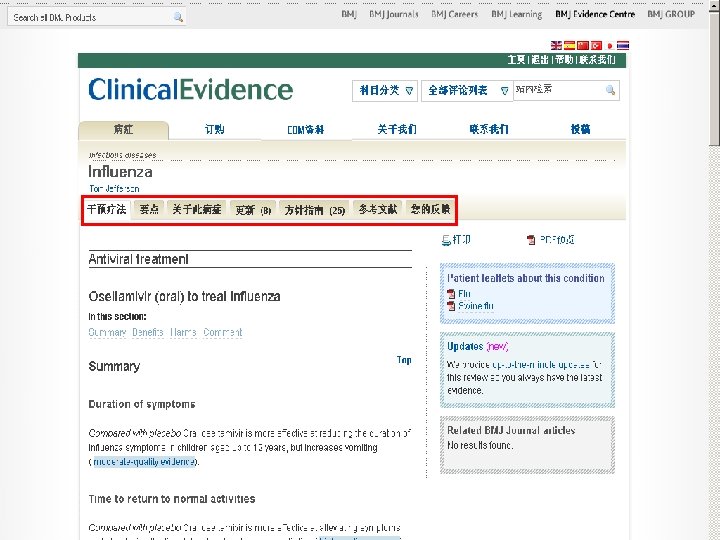The image size is (720, 540).
Task: Click the printer icon next to 打印
Action: pos(445,240)
